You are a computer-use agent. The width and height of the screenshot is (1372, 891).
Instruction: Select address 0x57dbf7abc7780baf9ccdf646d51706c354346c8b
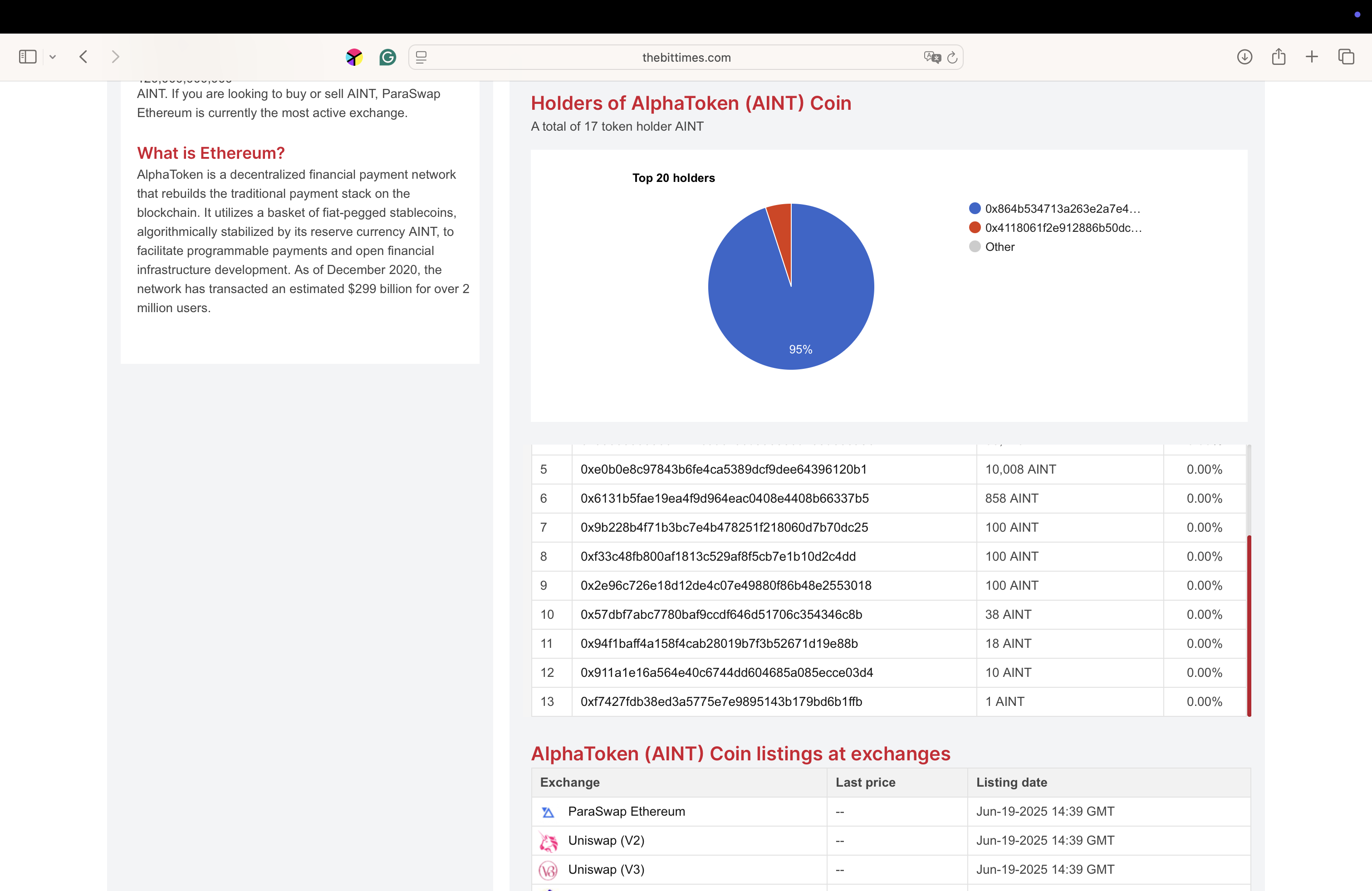click(x=721, y=614)
